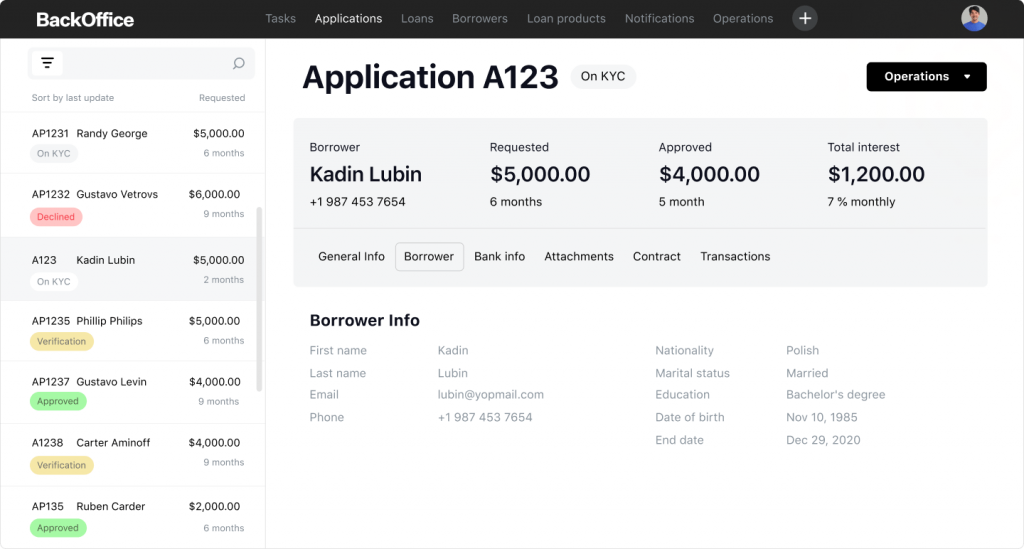Click the filter icon in the sidebar
The height and width of the screenshot is (549, 1024).
pyautogui.click(x=47, y=64)
